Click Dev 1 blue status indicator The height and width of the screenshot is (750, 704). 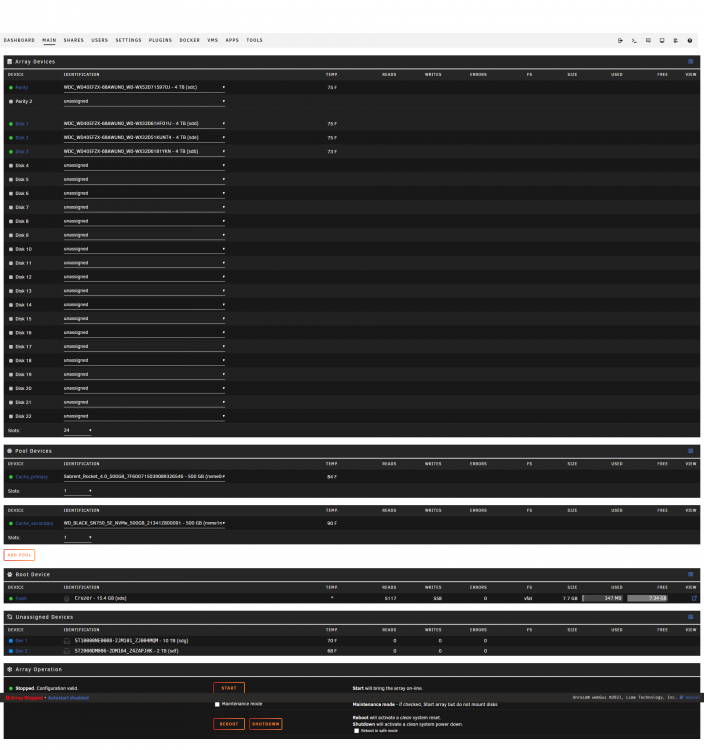coord(11,641)
